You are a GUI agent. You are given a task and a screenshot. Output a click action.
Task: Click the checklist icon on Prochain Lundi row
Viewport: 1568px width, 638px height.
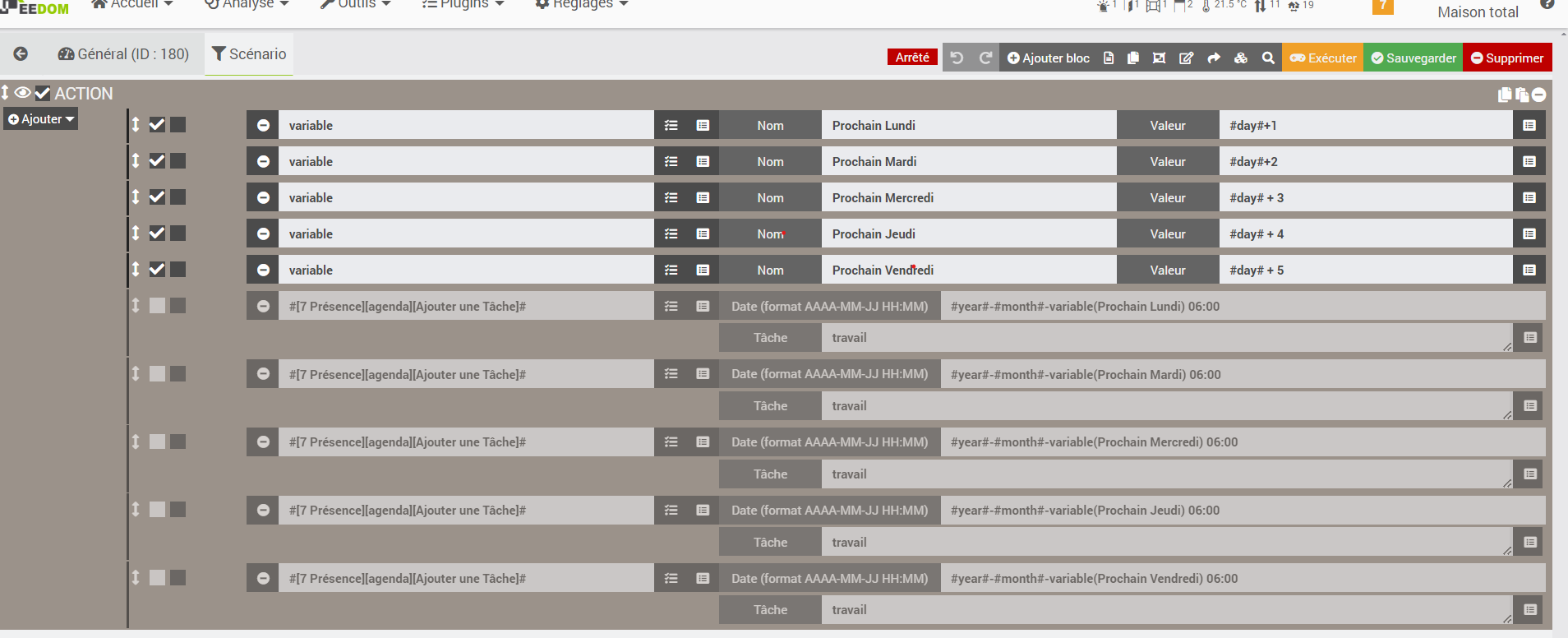(x=671, y=125)
